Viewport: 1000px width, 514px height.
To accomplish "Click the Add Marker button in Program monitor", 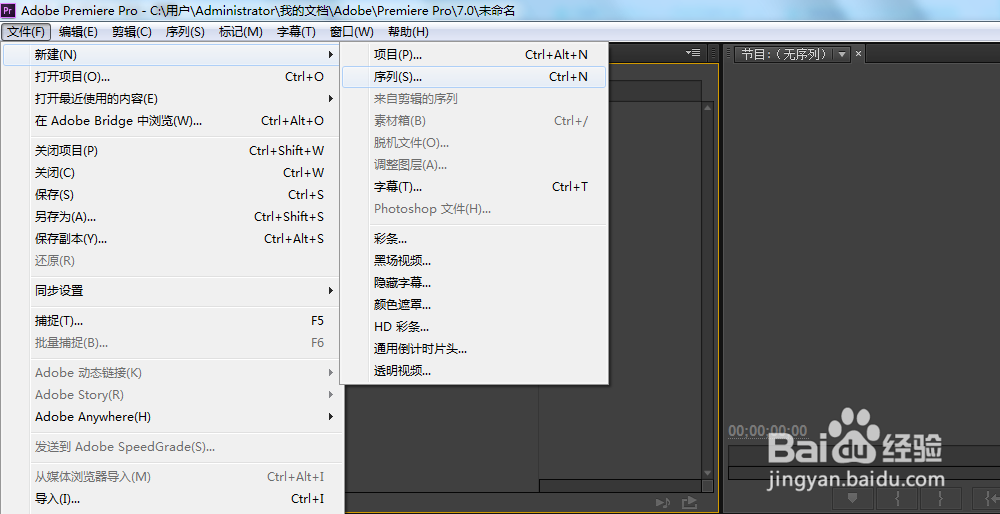I will click(x=852, y=499).
